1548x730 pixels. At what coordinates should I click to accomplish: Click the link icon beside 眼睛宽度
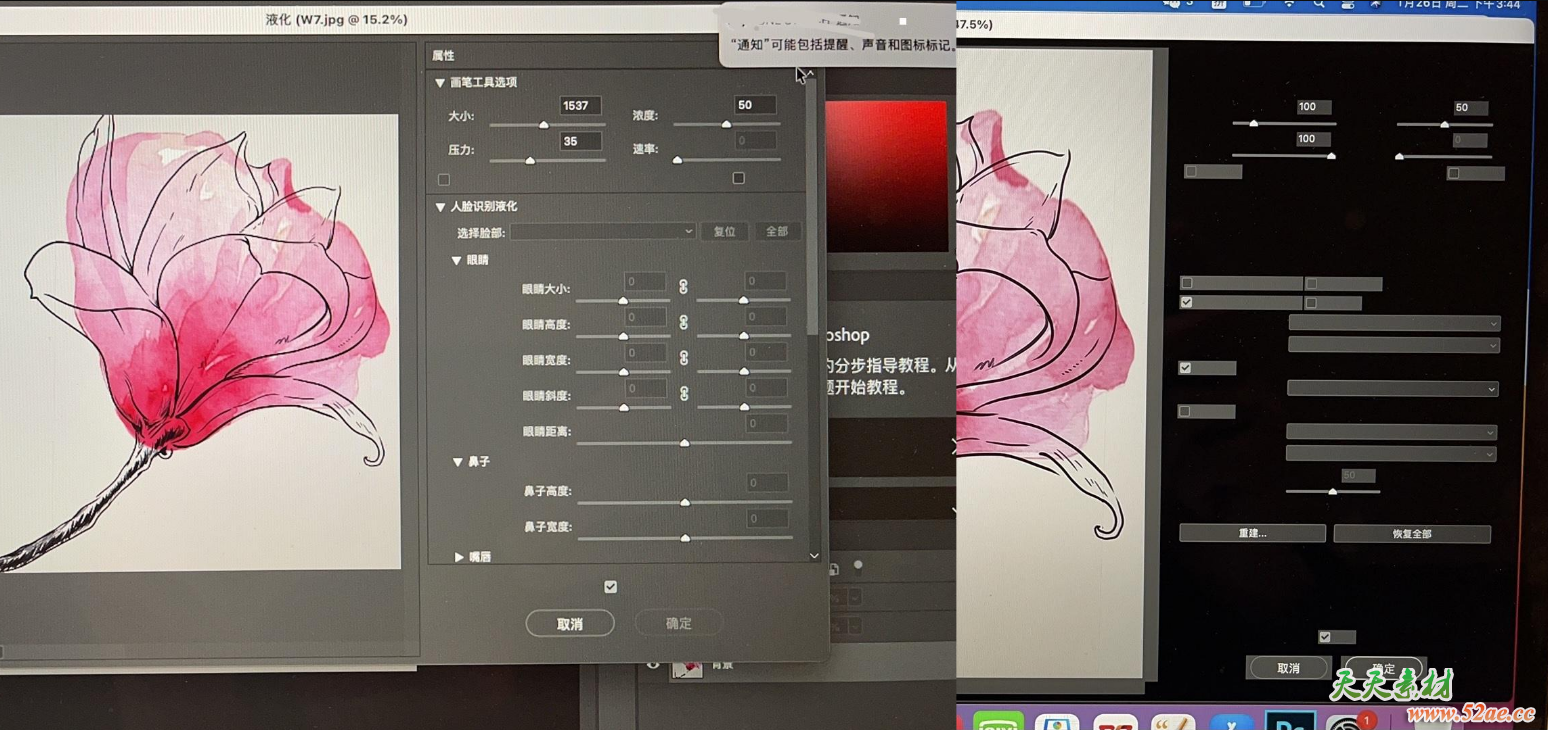[684, 358]
